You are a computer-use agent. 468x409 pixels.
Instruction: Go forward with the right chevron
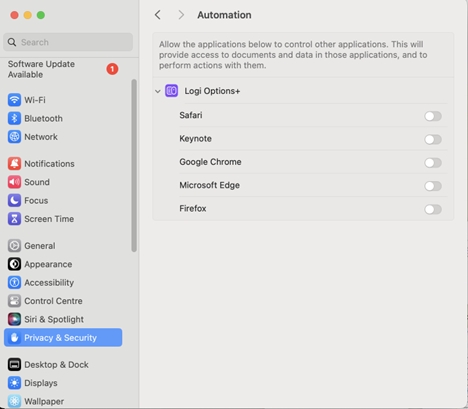coord(181,15)
